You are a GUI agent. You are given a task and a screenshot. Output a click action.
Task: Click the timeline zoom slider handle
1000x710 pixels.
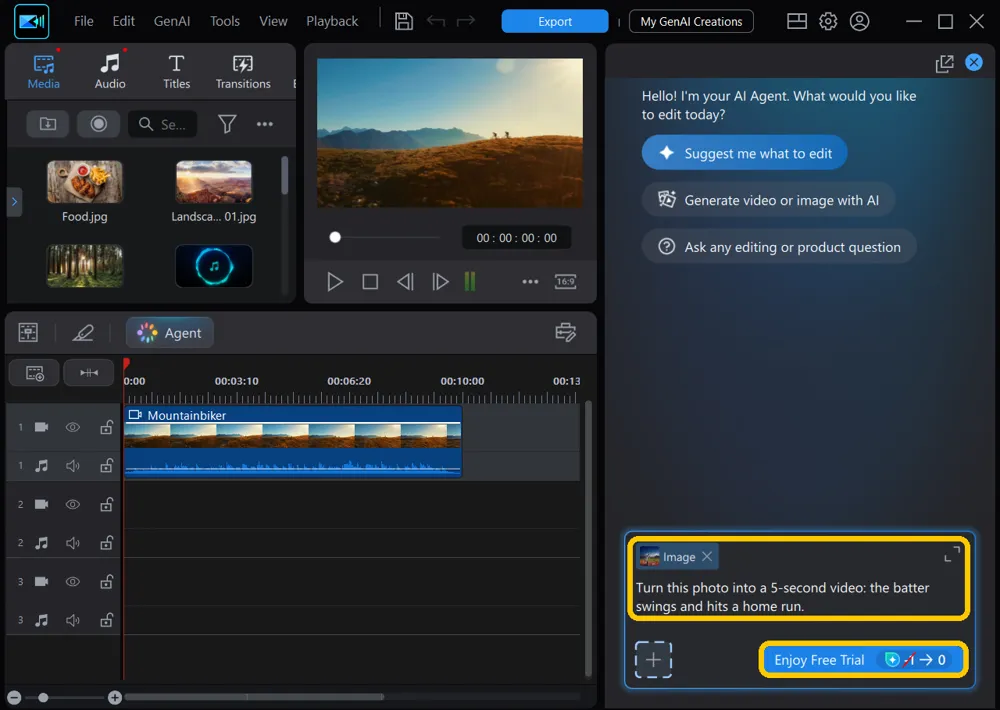click(43, 697)
